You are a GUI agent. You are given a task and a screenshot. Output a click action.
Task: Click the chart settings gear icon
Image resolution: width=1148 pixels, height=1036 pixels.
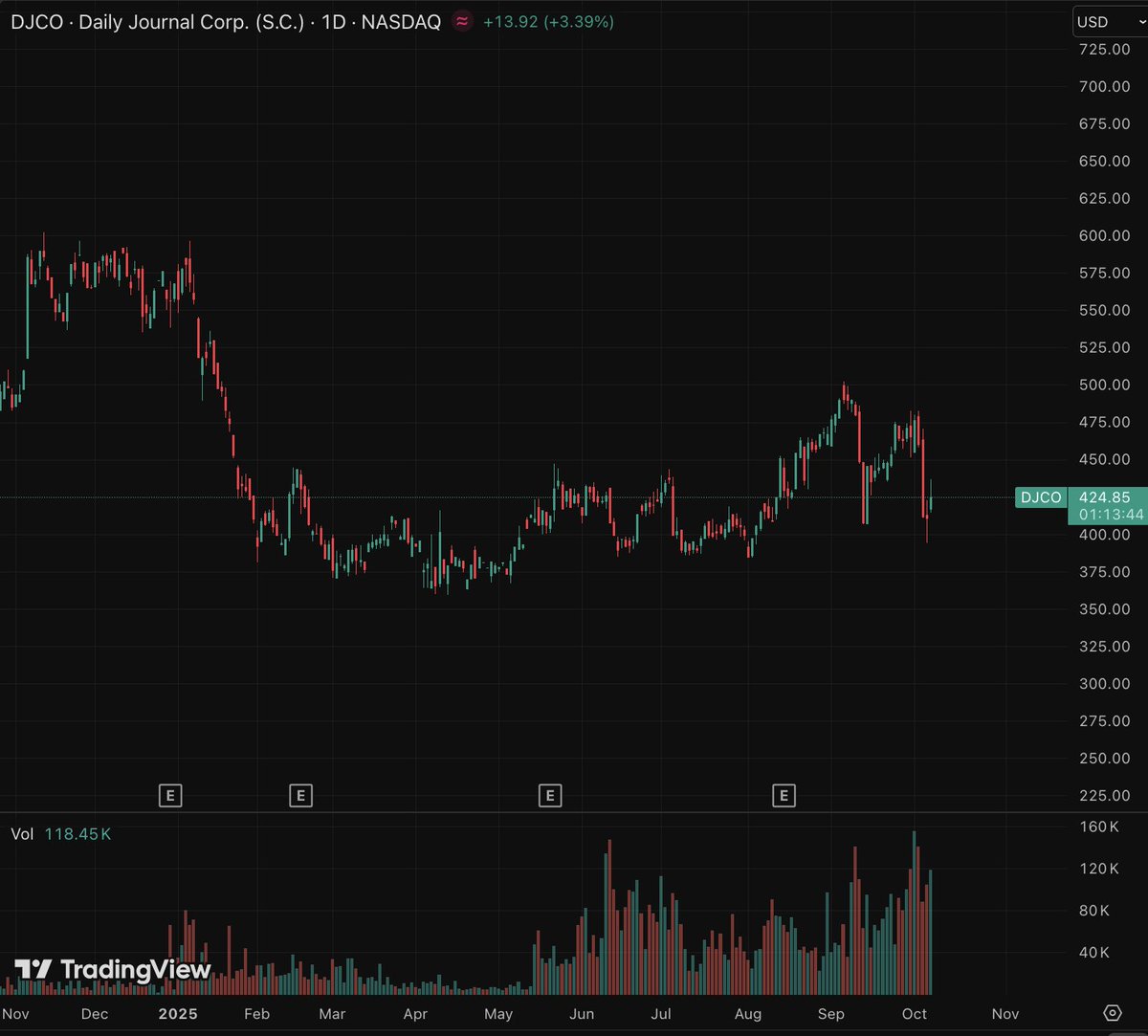point(1112,1013)
